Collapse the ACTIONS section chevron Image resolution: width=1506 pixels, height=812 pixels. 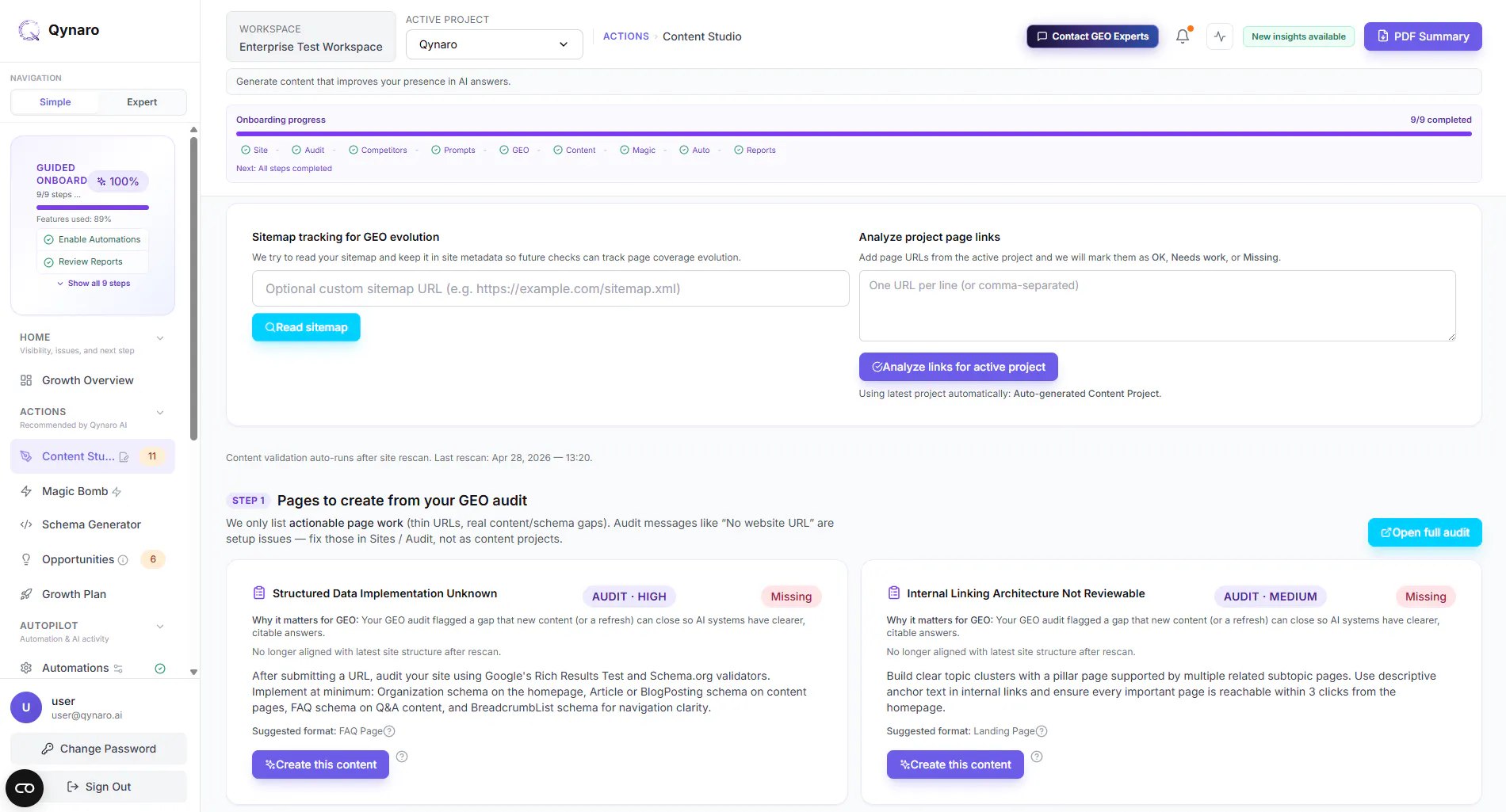(160, 413)
